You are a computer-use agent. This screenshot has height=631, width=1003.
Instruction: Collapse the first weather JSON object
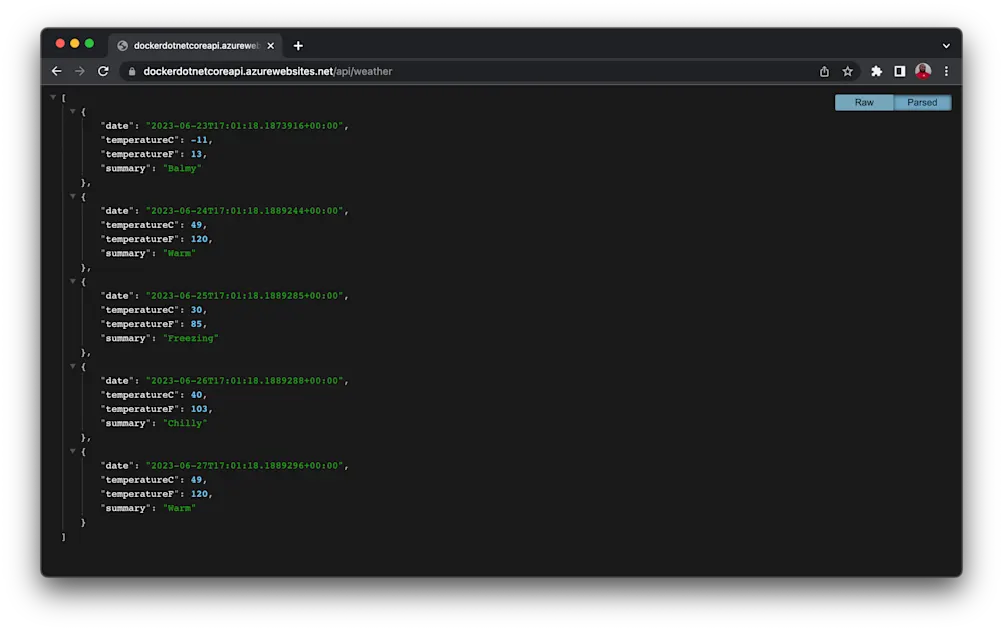click(72, 111)
